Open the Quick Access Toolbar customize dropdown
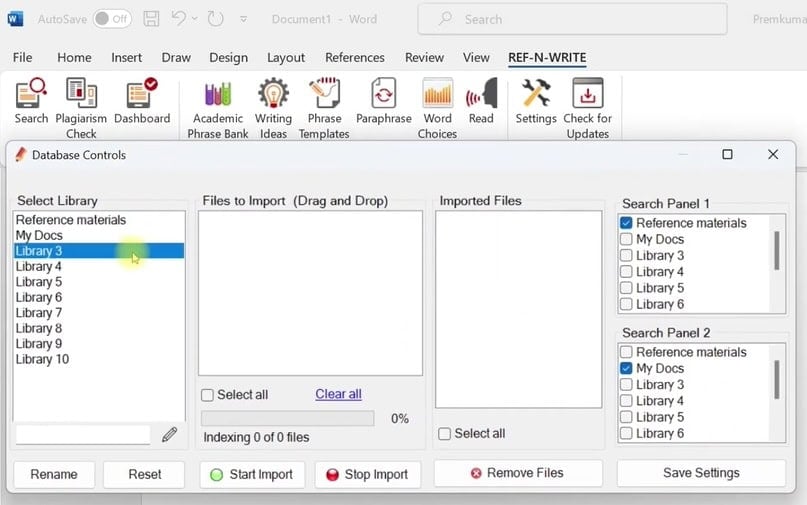The height and width of the screenshot is (505, 807). pos(245,19)
